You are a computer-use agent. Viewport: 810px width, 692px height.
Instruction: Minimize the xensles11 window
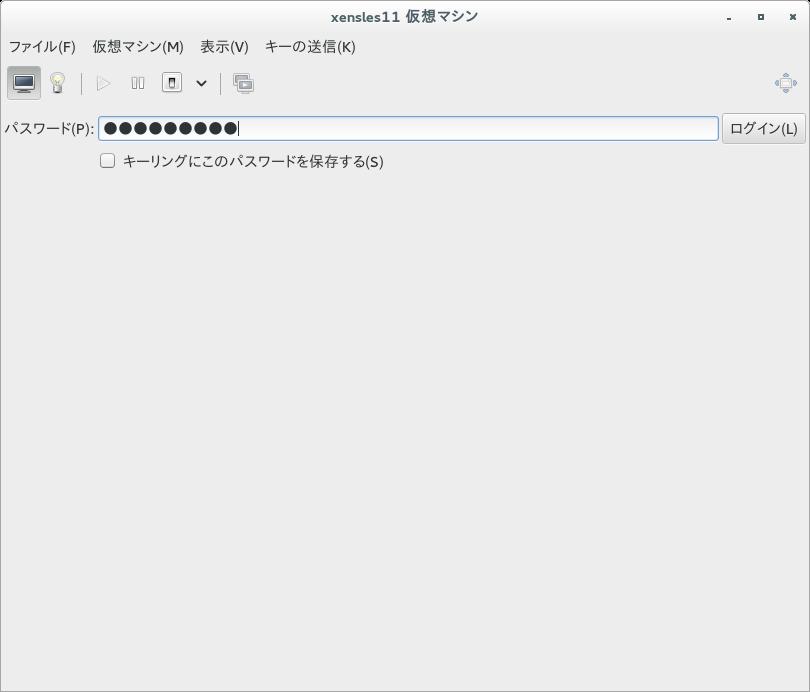pos(729,18)
